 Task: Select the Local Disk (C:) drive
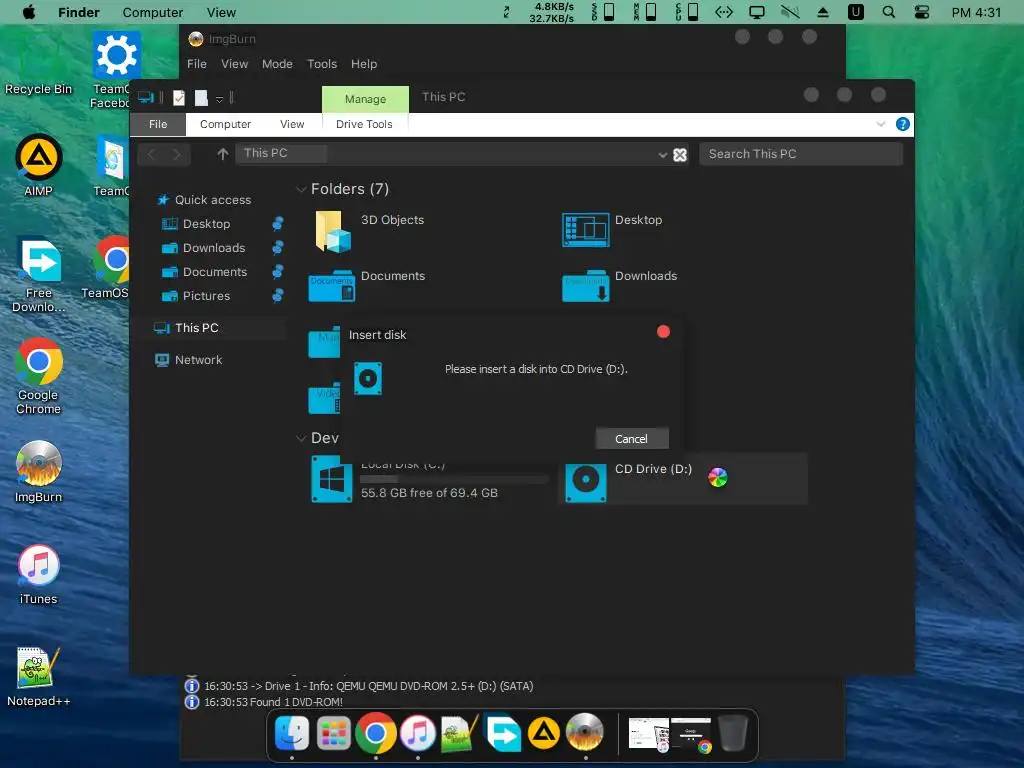tap(429, 479)
